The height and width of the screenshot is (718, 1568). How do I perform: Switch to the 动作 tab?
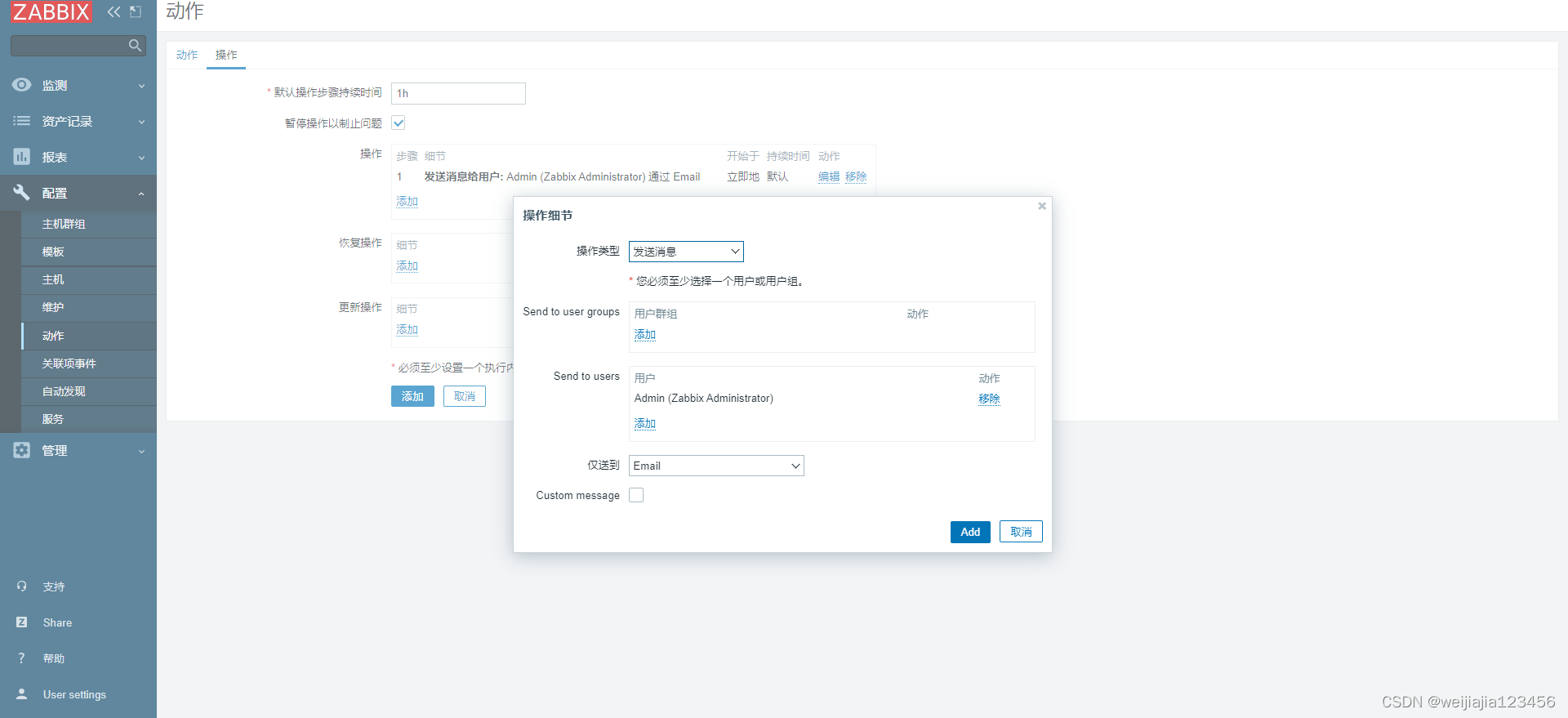pos(187,55)
